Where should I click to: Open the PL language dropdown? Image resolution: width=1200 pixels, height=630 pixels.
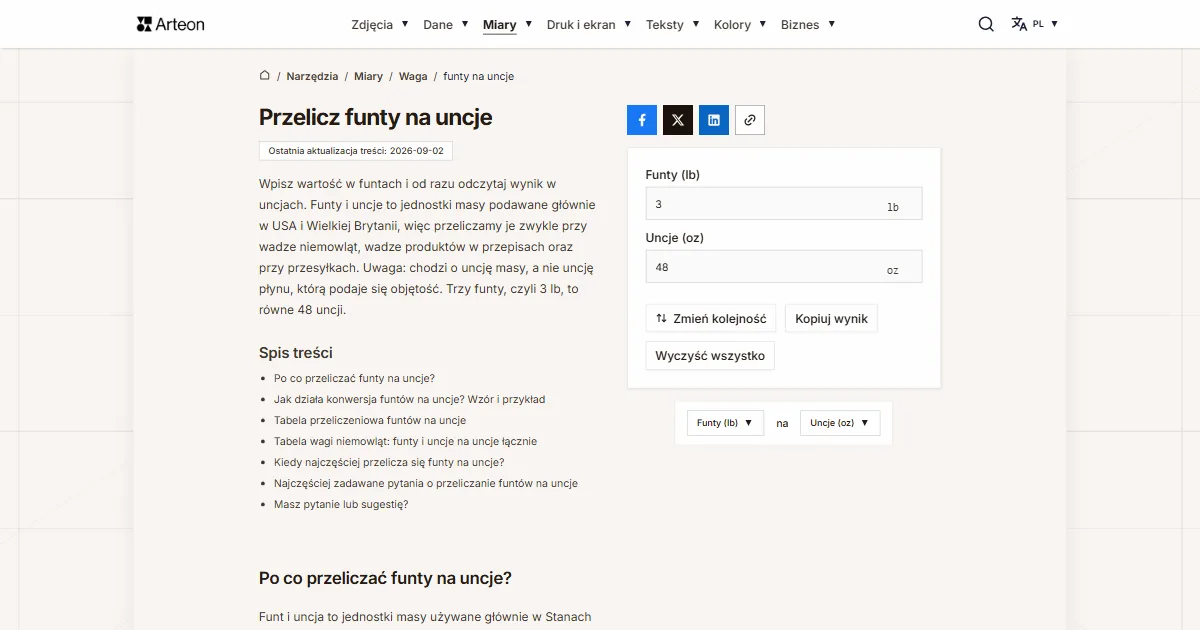coord(1046,24)
